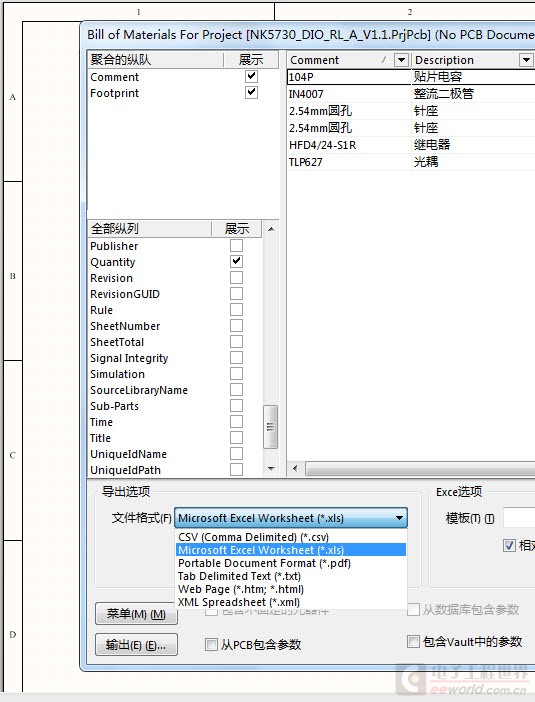Select the IN4007 comment cell
Screen dimensions: 535x702
pos(349,94)
